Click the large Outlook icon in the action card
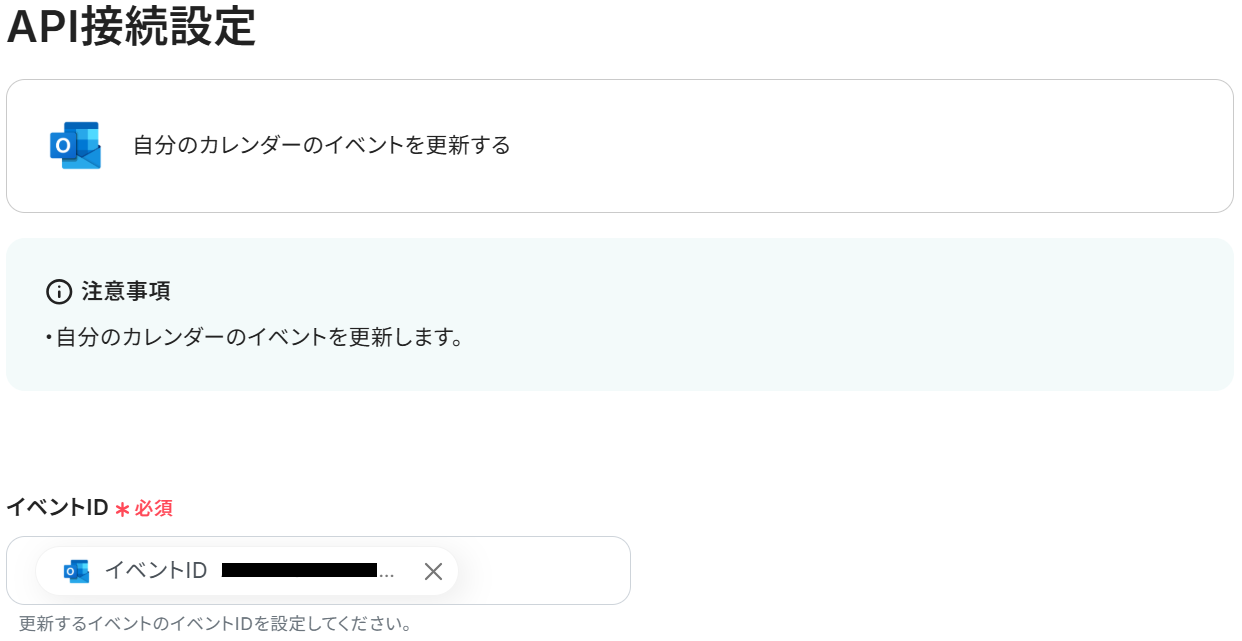Viewport: 1242px width, 641px height. pos(76,146)
